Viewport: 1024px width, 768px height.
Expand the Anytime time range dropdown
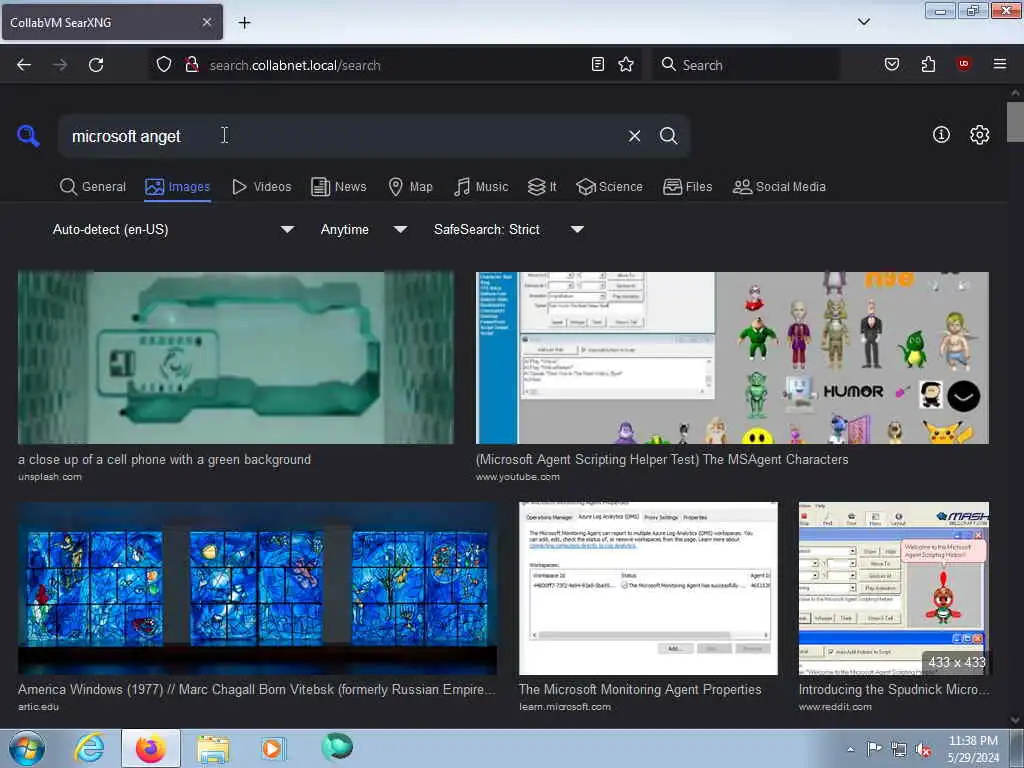[364, 229]
